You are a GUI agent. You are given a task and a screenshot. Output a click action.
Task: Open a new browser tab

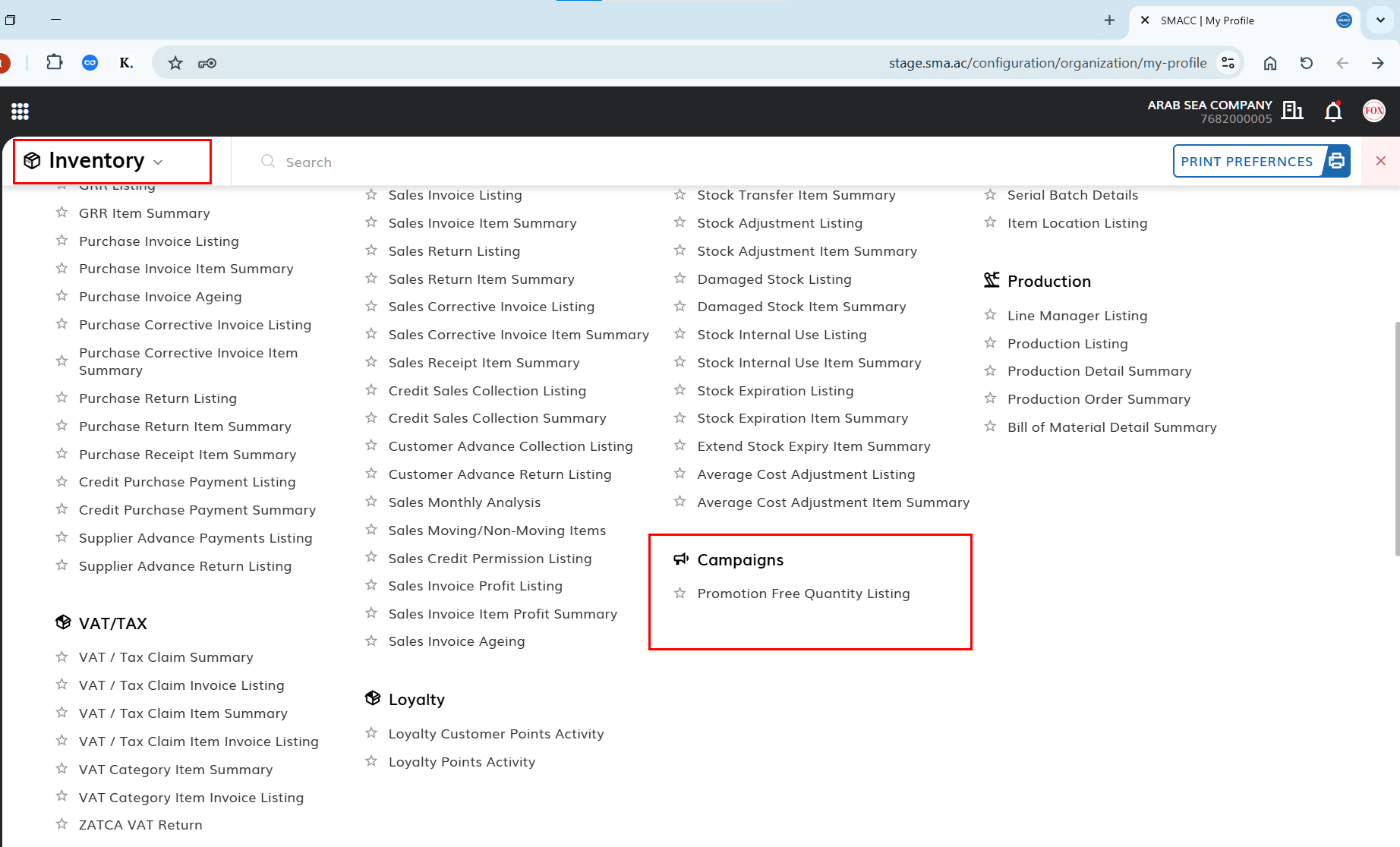click(x=1109, y=20)
